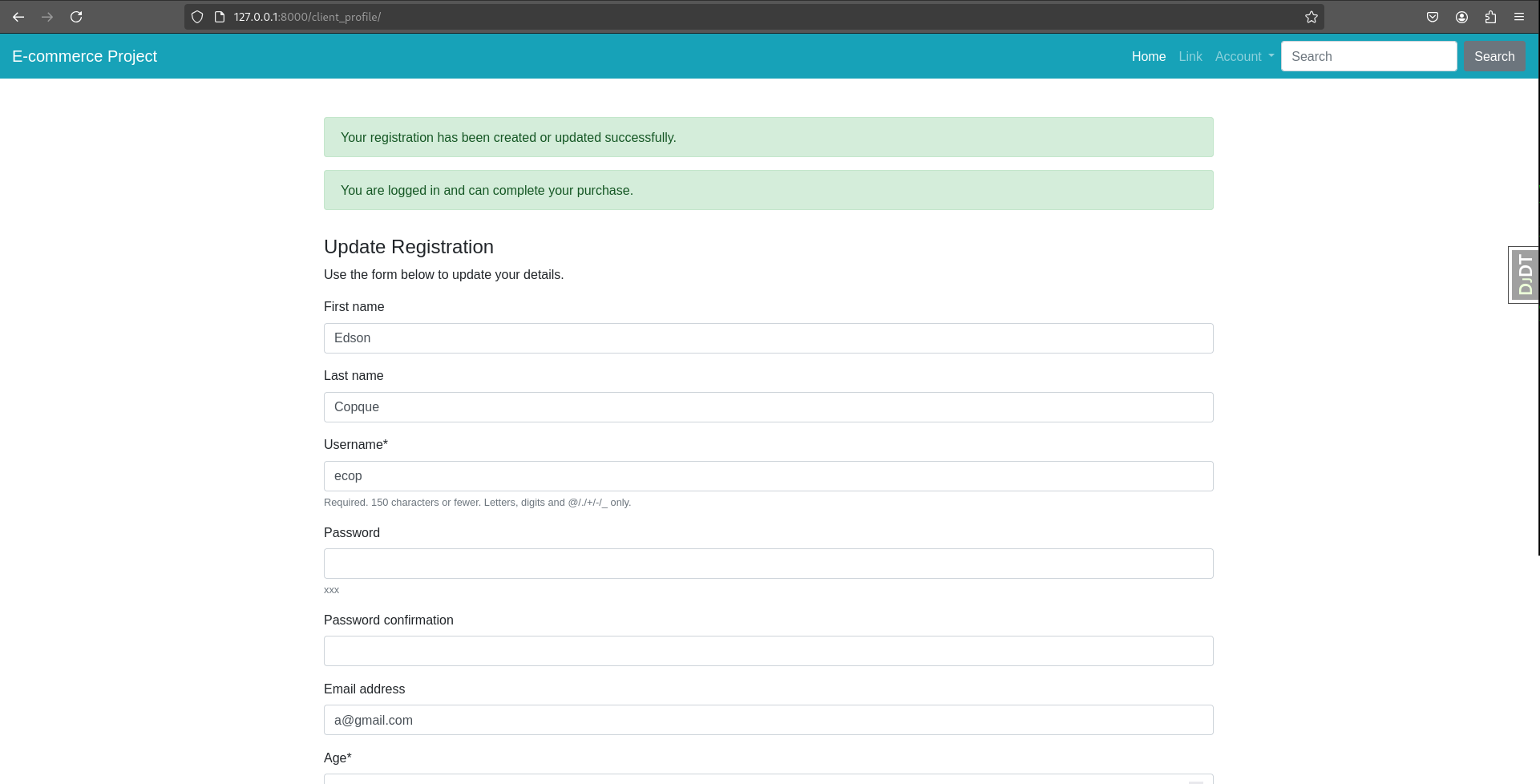Screen dimensions: 1540x784
Task: Focus the empty Password field
Action: click(x=768, y=564)
